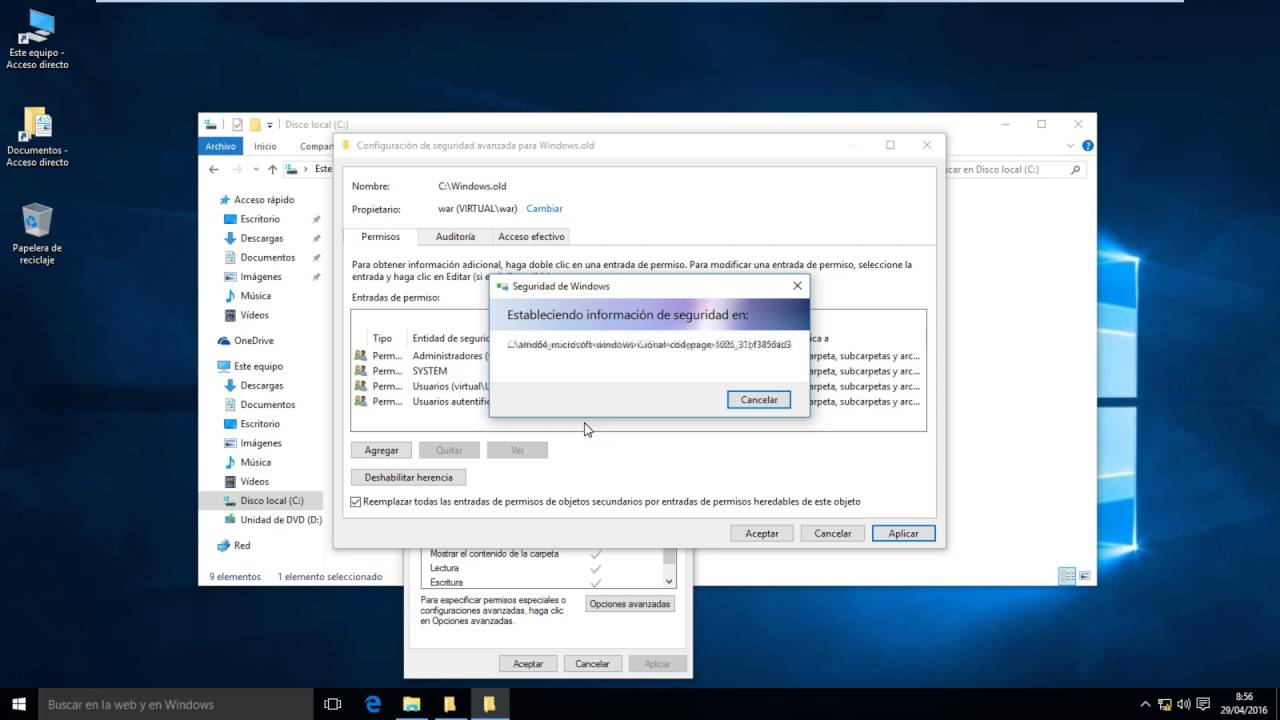
Task: Click the Properties quick-access icon in Explorer title bar
Action: tap(237, 125)
